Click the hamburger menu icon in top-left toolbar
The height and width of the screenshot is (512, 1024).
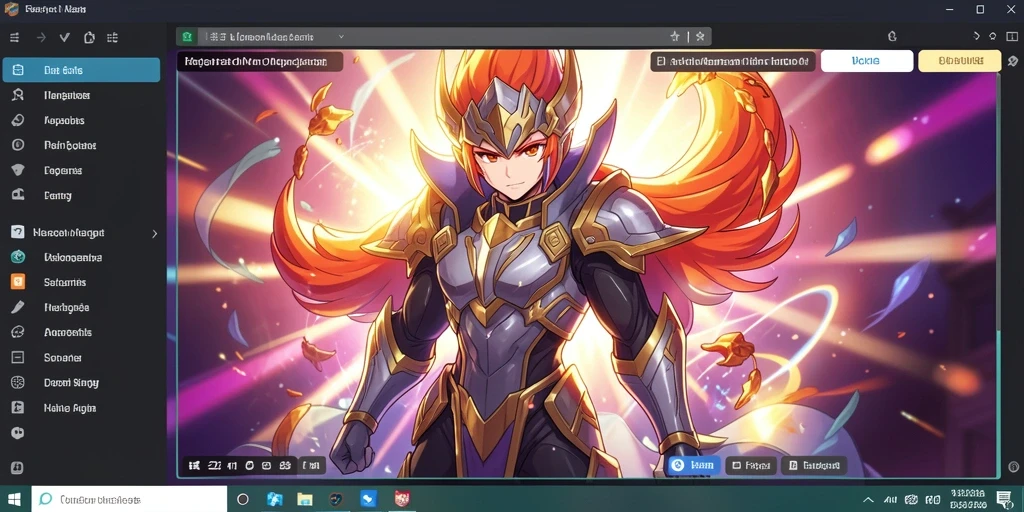14,37
